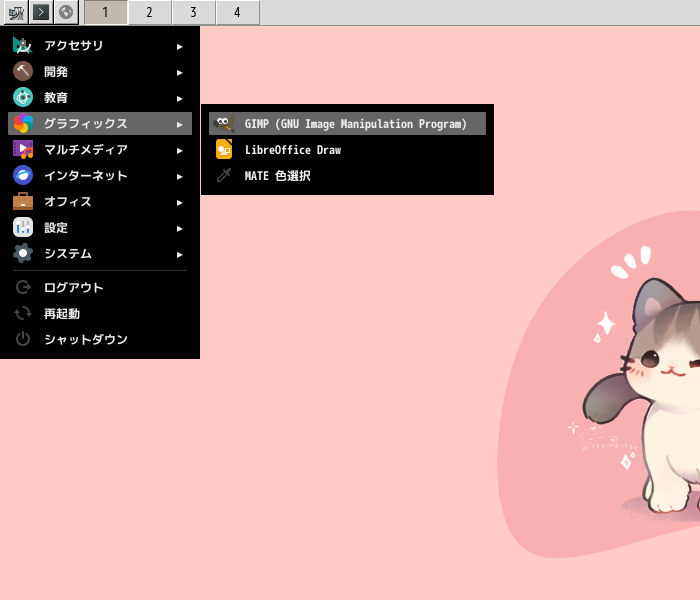Switch to workspace 3

[193, 12]
